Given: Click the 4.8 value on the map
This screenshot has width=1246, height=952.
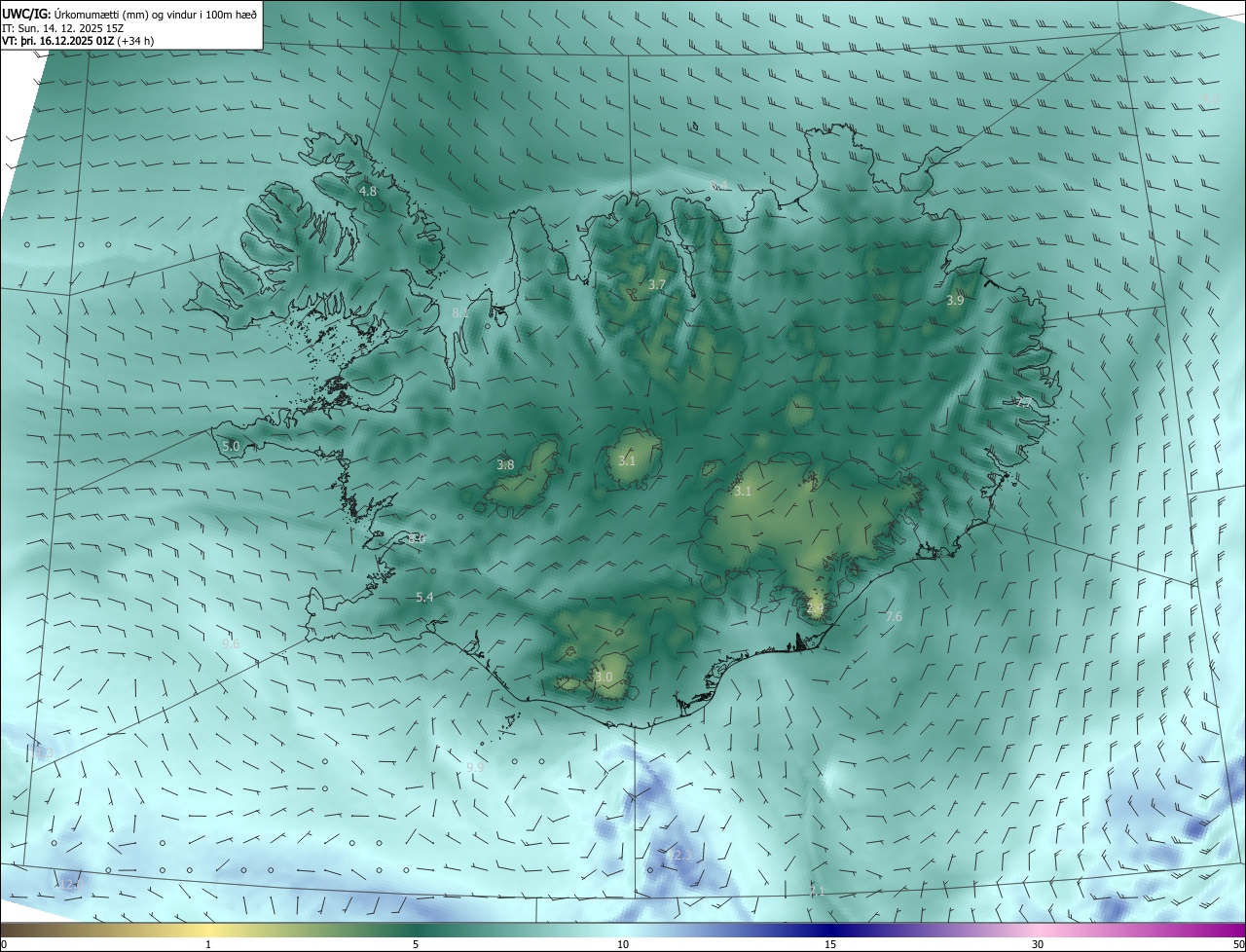Looking at the screenshot, I should coord(368,192).
